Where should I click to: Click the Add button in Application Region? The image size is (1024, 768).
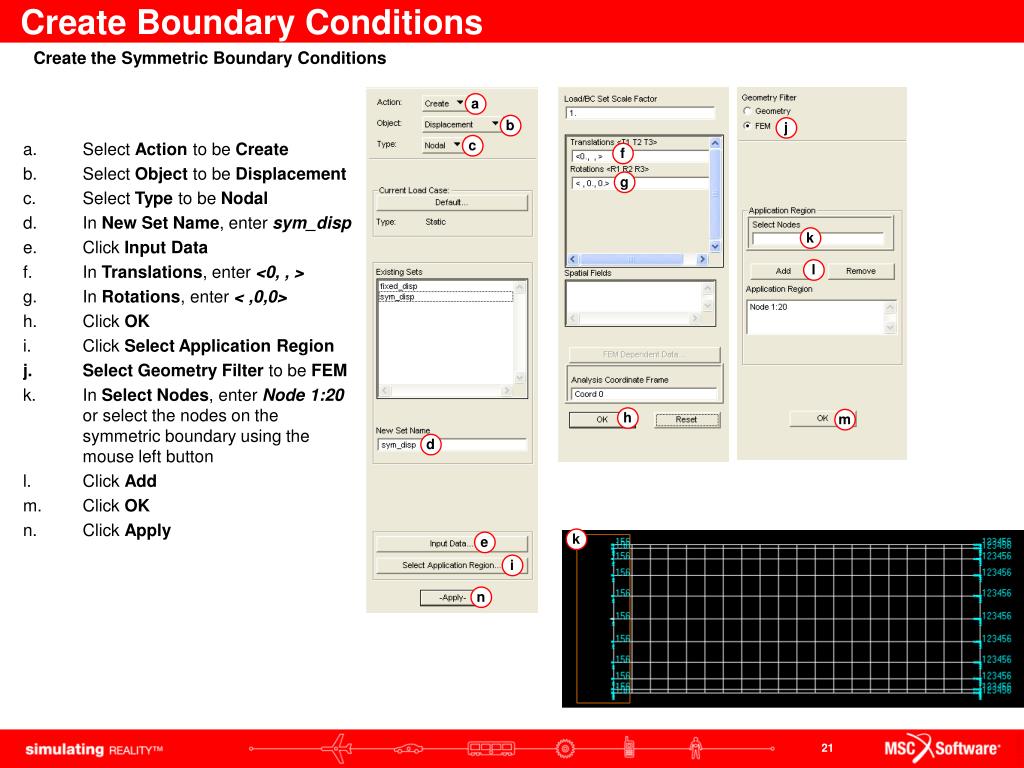click(784, 271)
